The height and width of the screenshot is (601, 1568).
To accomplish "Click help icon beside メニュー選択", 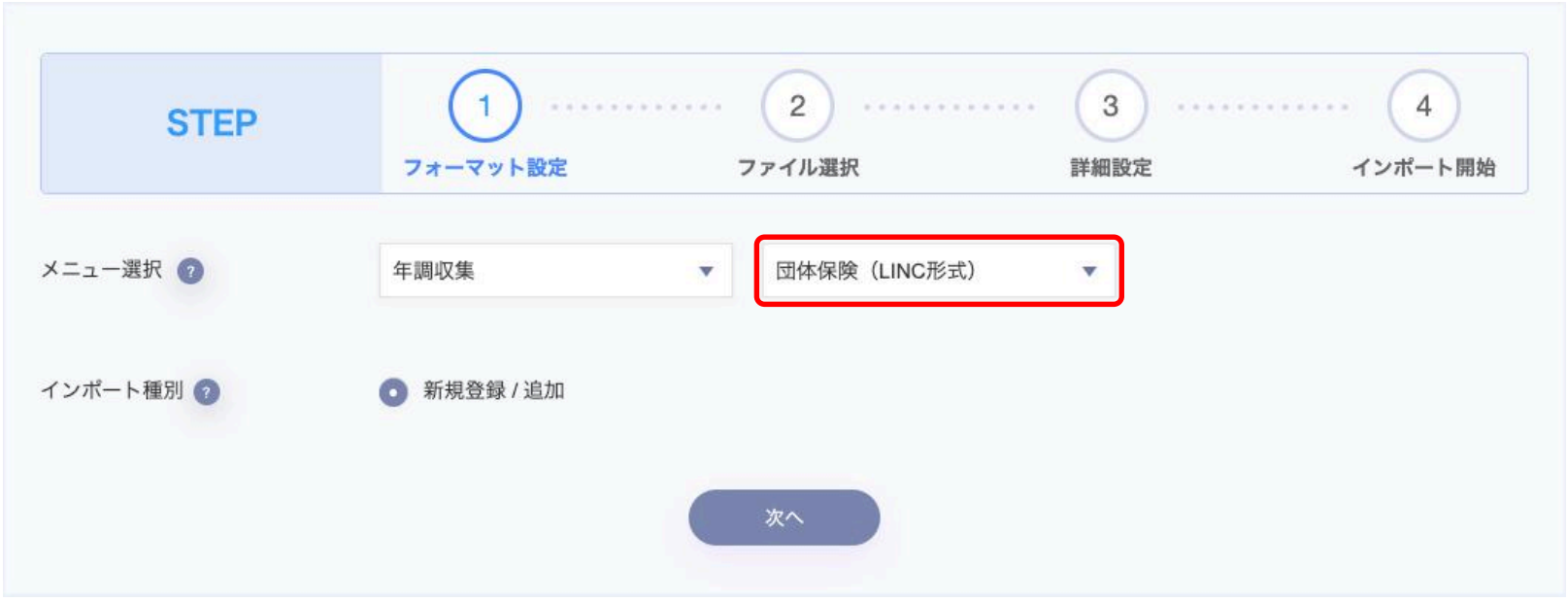I will click(x=191, y=271).
